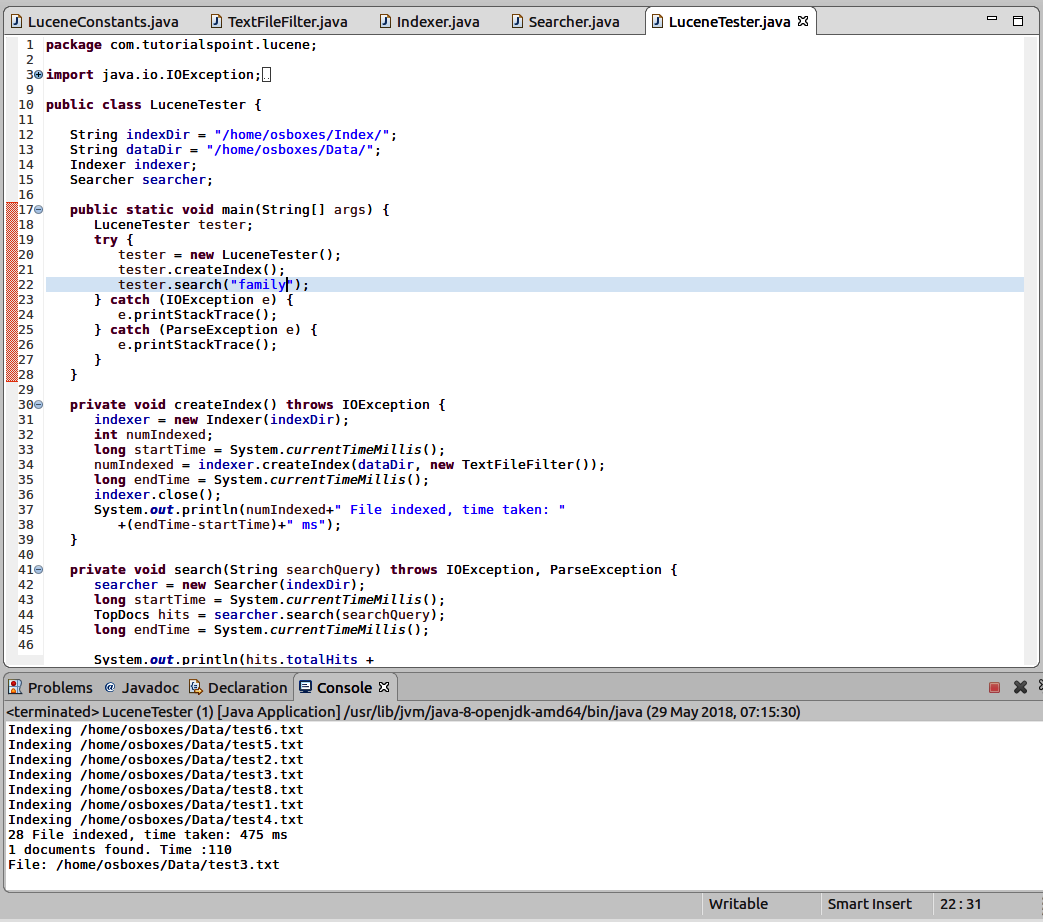Maximize the editor area
The width and height of the screenshot is (1043, 922).
click(x=1018, y=21)
